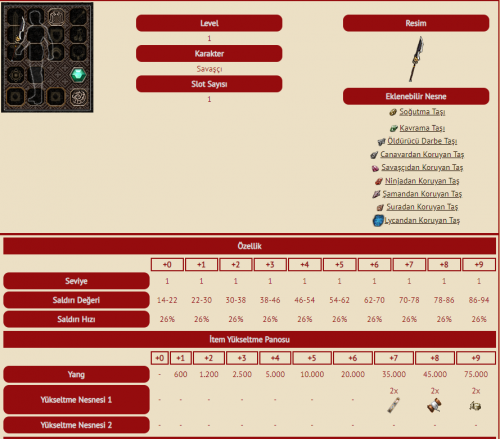
Task: Click Yang cost 600
Action: pos(180,374)
